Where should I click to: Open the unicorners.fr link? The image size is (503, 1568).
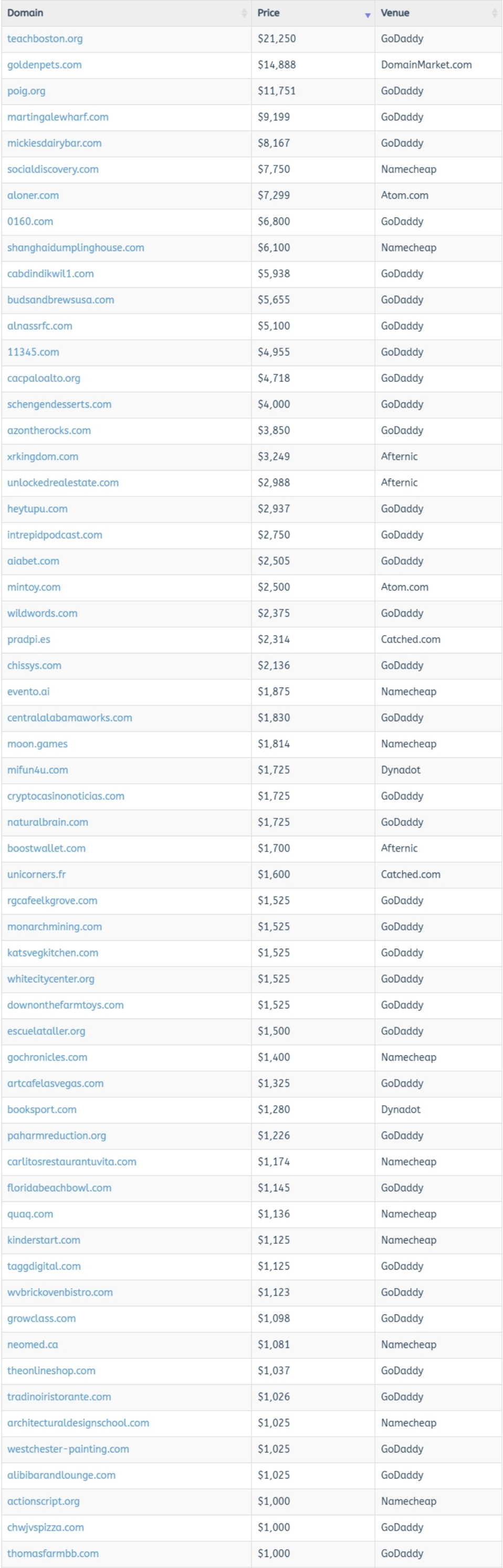click(x=37, y=874)
